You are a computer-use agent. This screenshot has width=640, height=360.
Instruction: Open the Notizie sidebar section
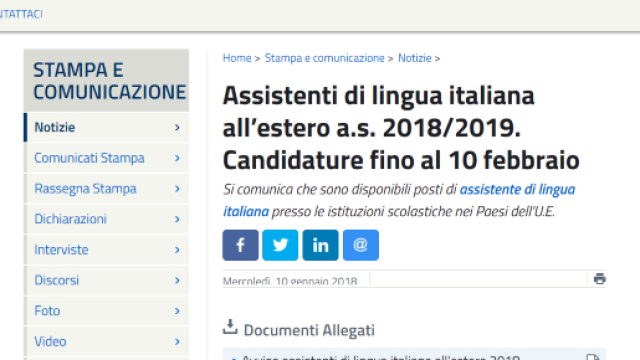coord(107,127)
